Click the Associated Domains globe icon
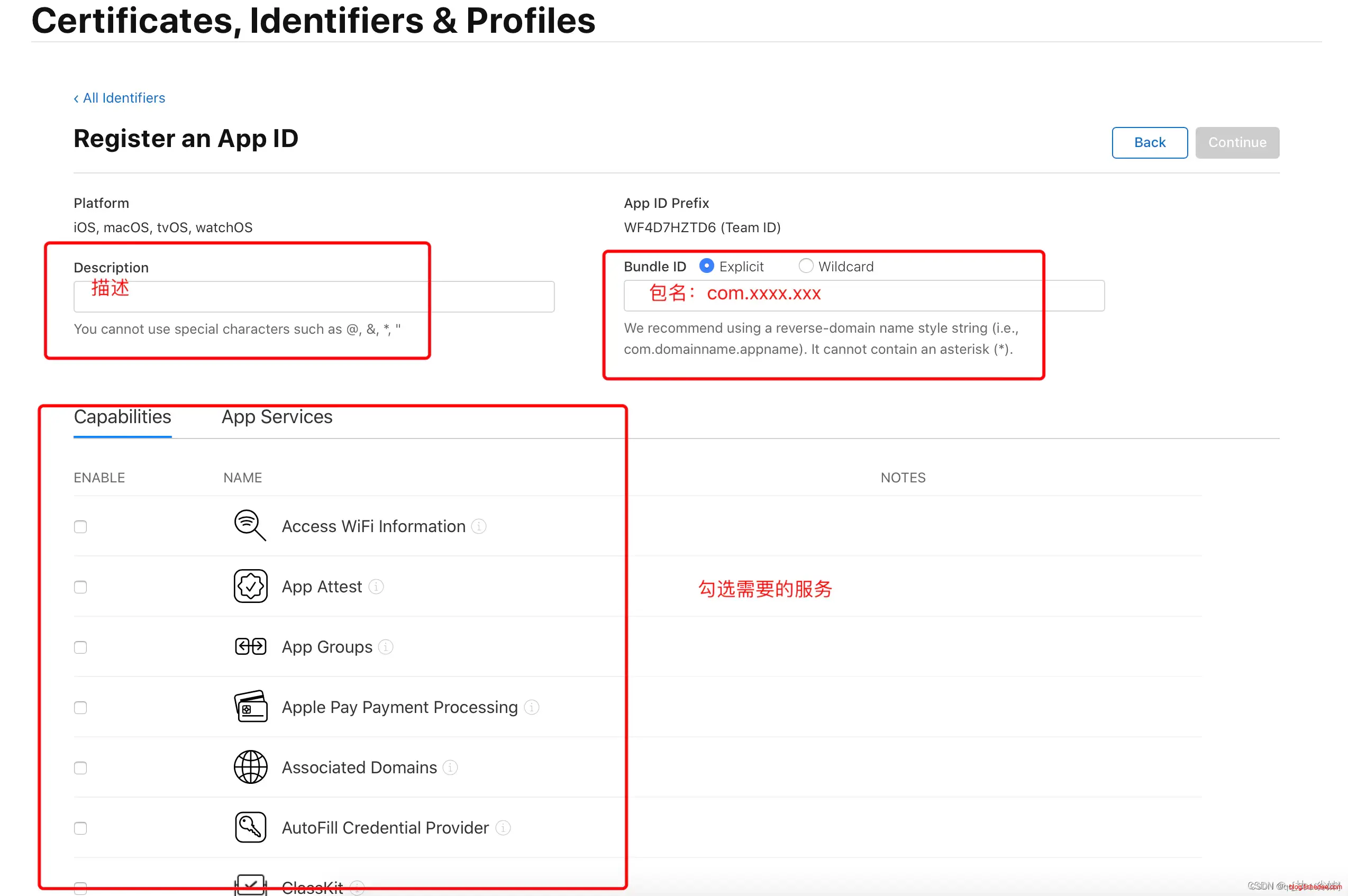The image size is (1348, 896). coord(250,767)
